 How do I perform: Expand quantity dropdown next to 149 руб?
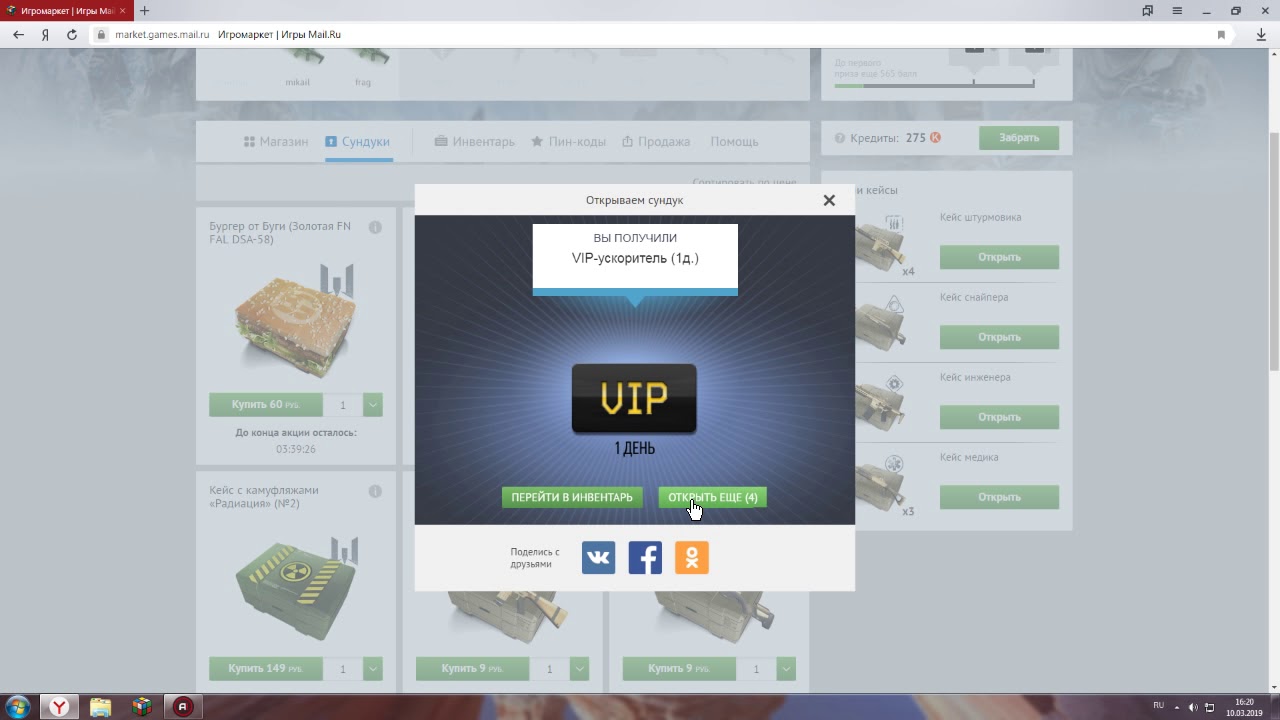point(373,669)
